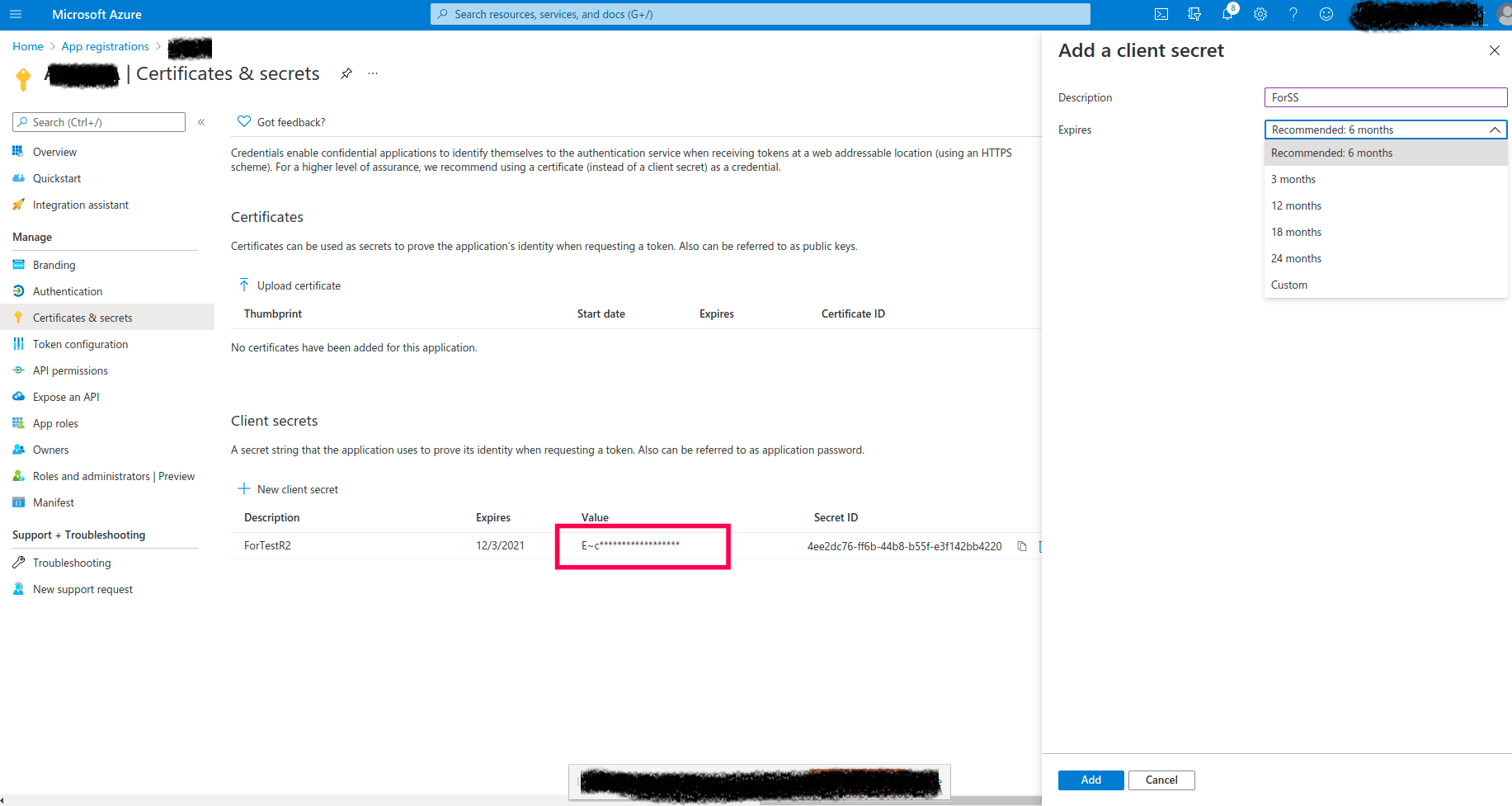Click the horizontal scrollbar left arrow
1512x806 pixels.
point(3,800)
